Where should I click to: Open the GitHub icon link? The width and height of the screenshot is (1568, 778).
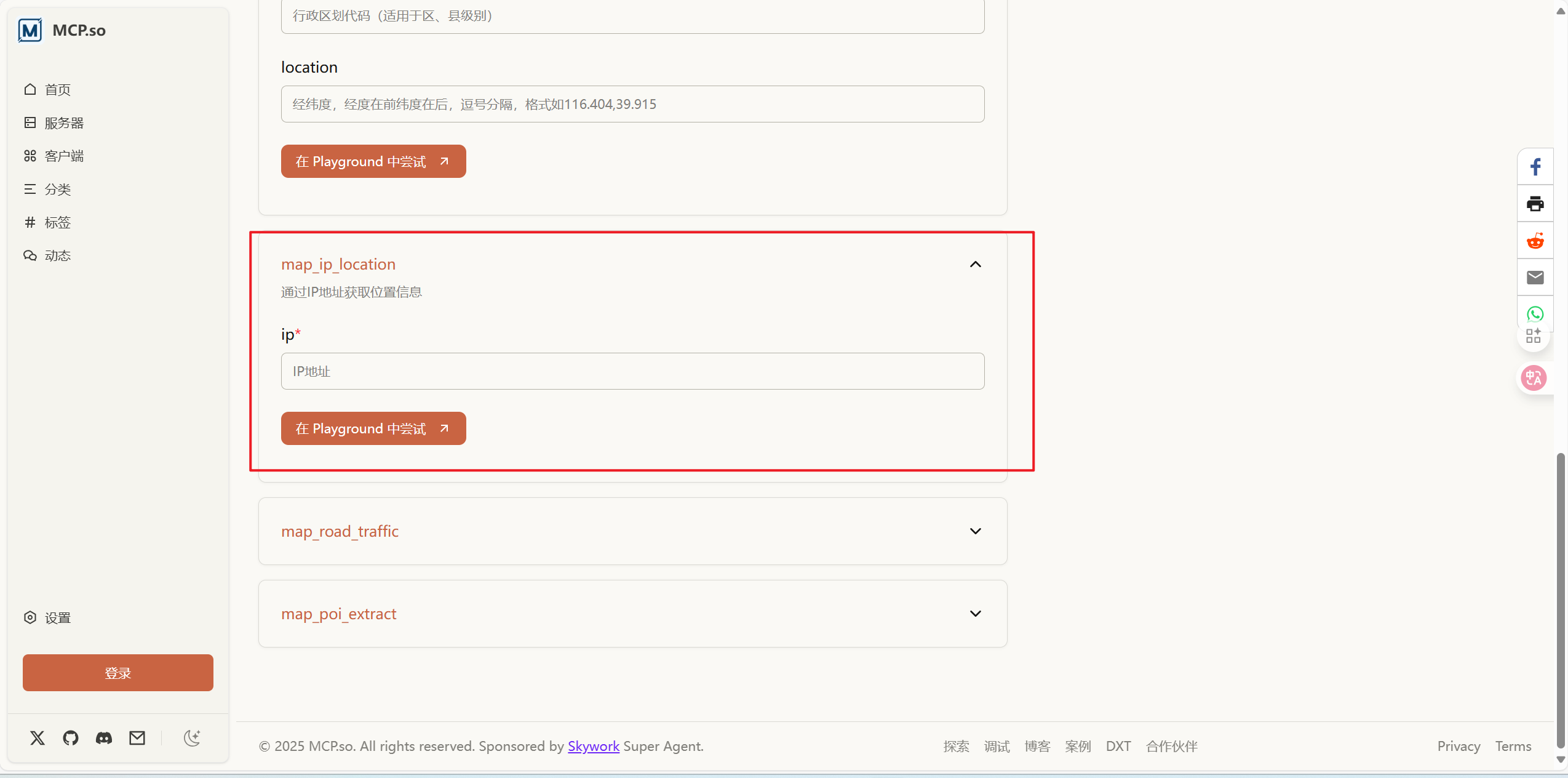click(71, 737)
